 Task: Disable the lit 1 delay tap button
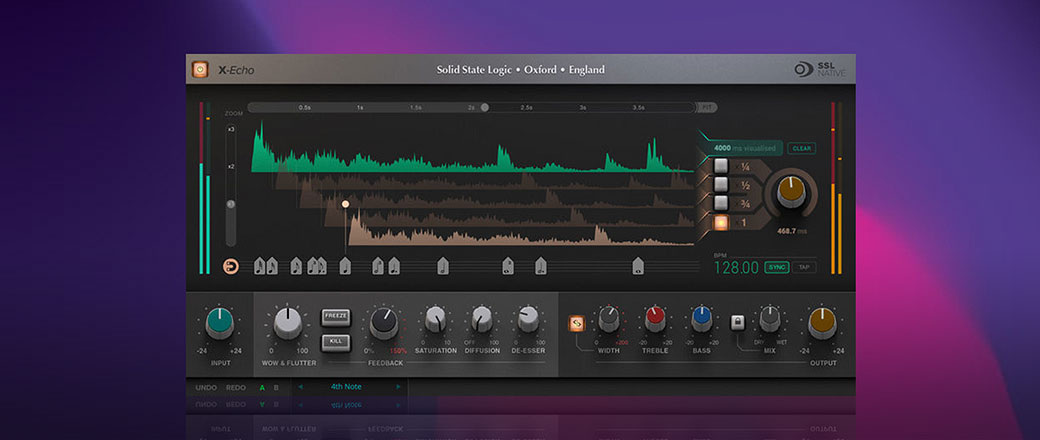(x=721, y=222)
